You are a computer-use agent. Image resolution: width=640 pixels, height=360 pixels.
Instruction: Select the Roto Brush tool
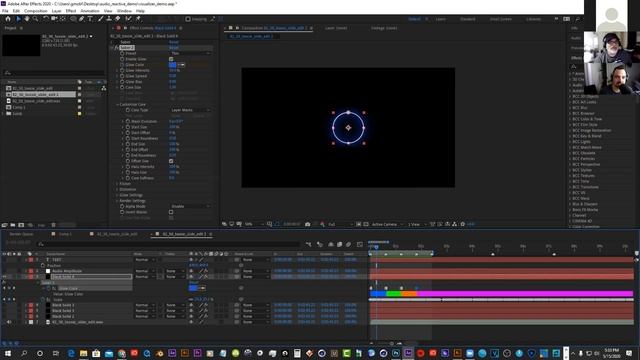point(128,19)
